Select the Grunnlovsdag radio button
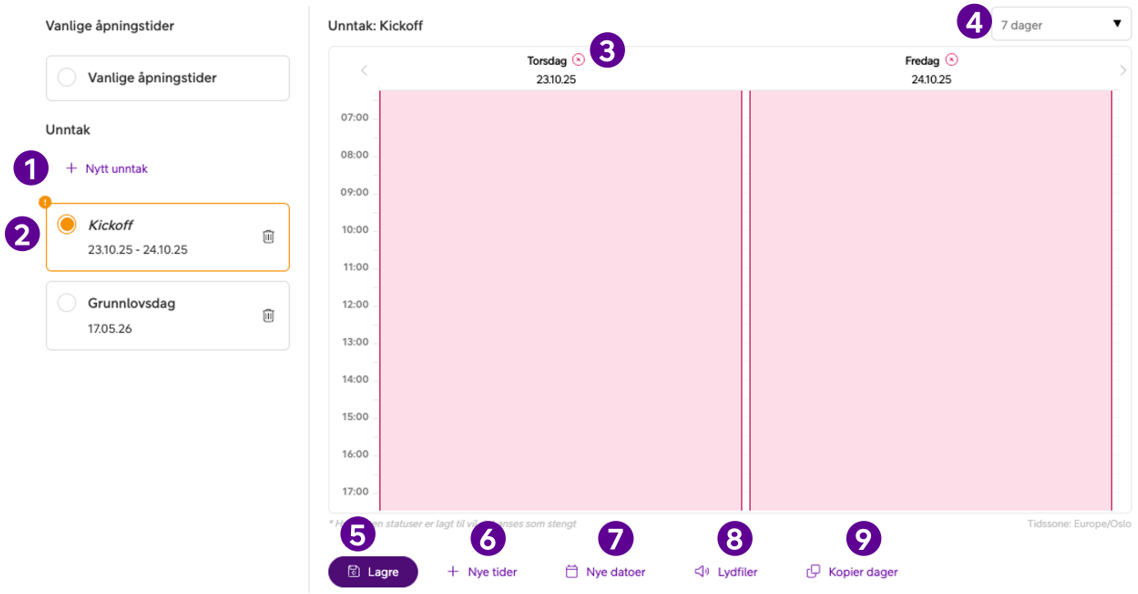Image resolution: width=1138 pixels, height=594 pixels. pyautogui.click(x=67, y=302)
